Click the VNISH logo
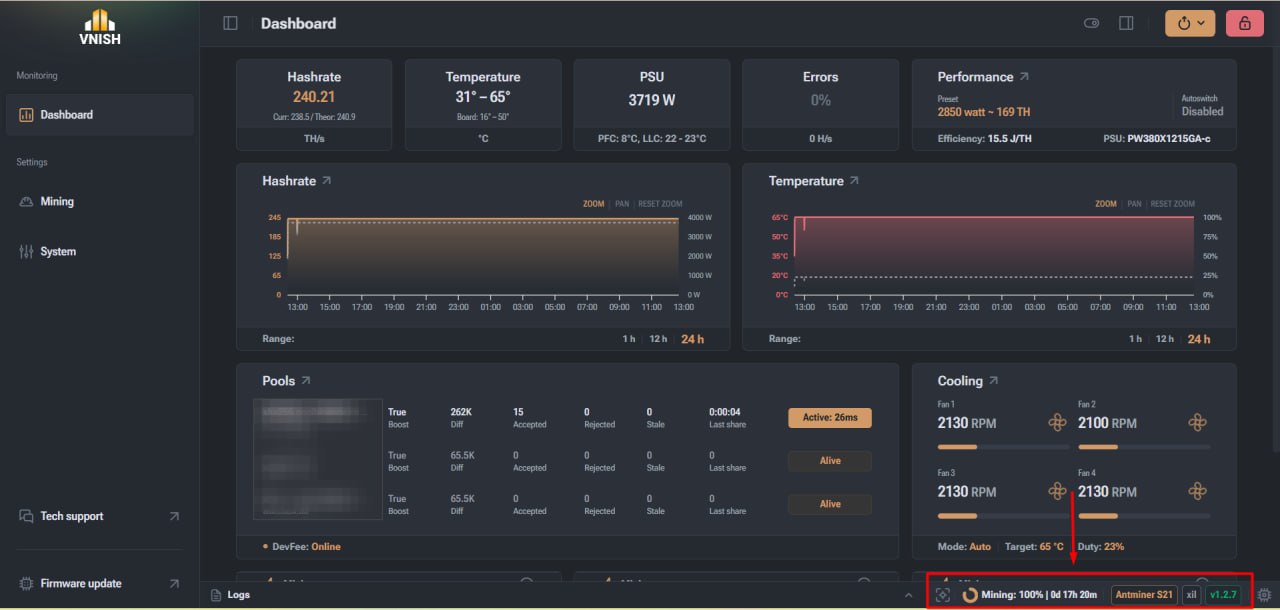 (x=99, y=27)
